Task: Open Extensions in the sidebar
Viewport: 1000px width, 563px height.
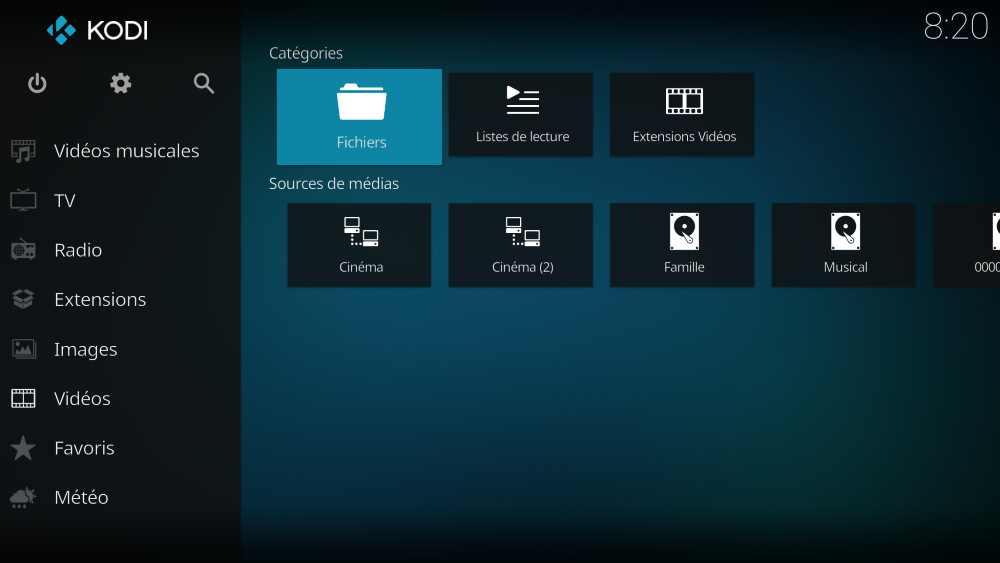Action: coord(100,299)
